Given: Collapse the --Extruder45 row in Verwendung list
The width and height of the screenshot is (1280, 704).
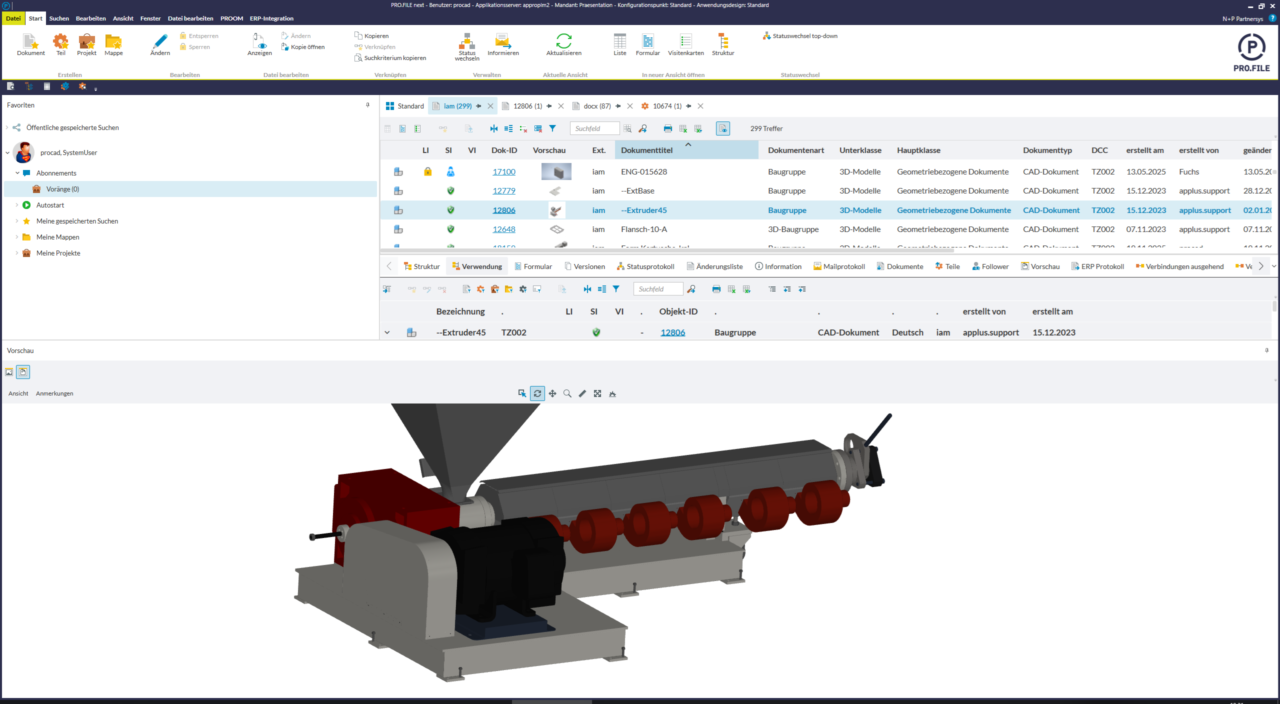Looking at the screenshot, I should click(387, 332).
